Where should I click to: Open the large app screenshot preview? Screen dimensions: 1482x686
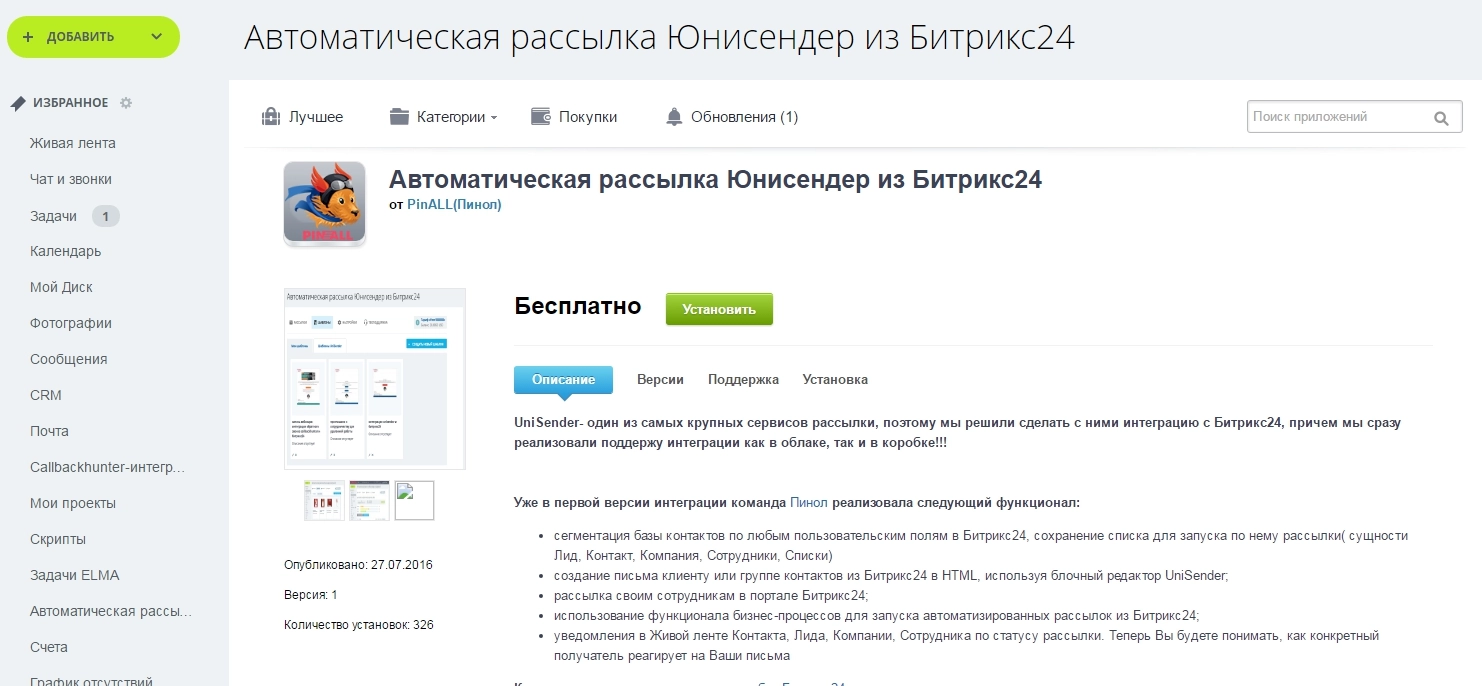click(375, 379)
